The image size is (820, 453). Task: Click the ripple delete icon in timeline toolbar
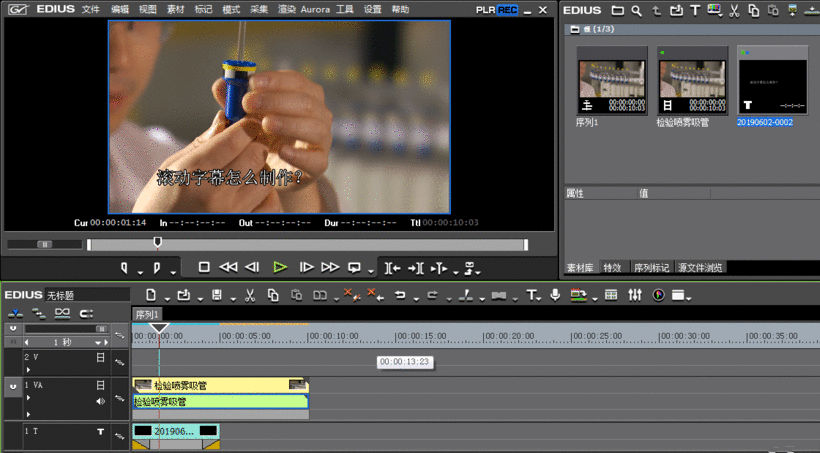click(374, 295)
